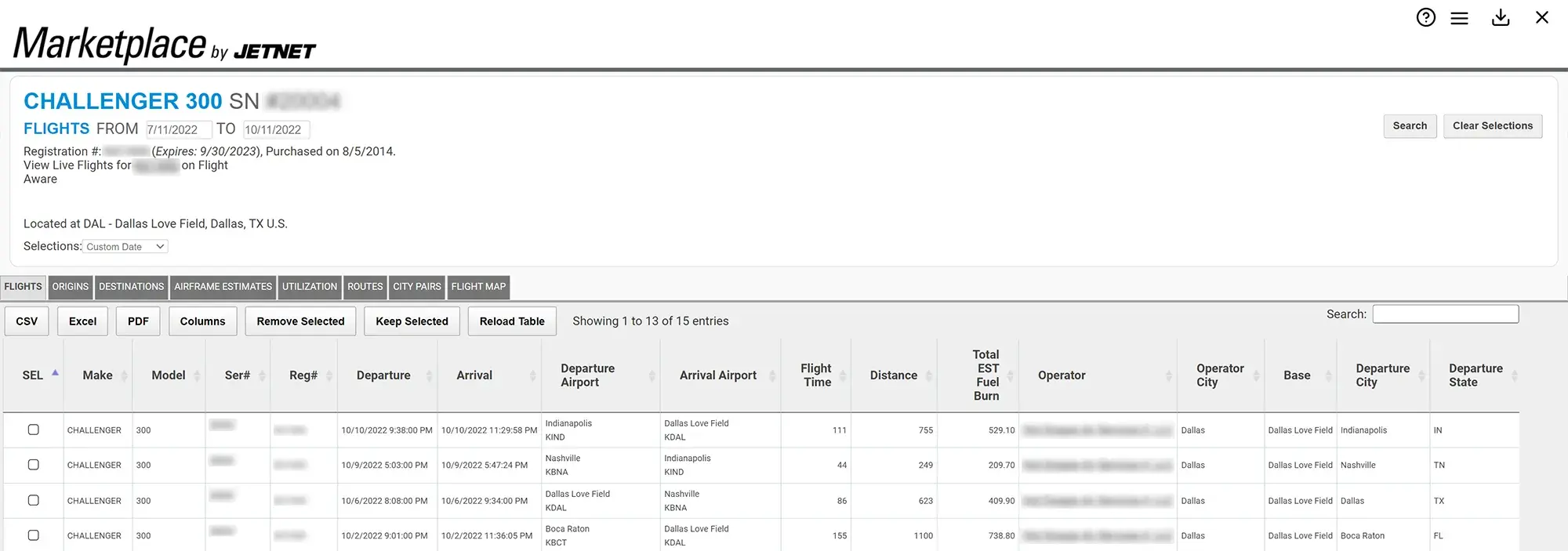Click the download icon at top right

1501,17
